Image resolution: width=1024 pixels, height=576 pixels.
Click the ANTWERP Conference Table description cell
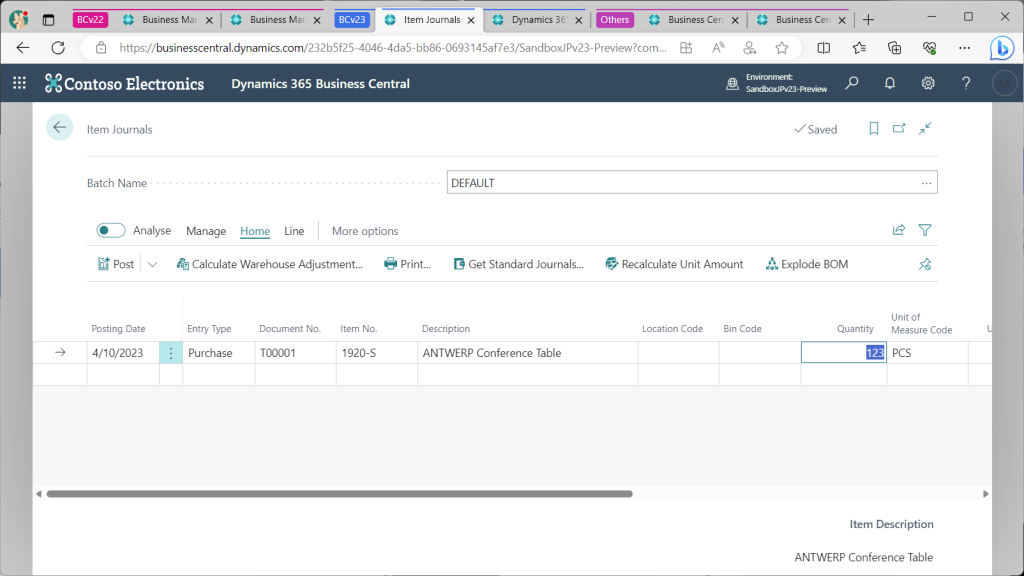pos(528,353)
